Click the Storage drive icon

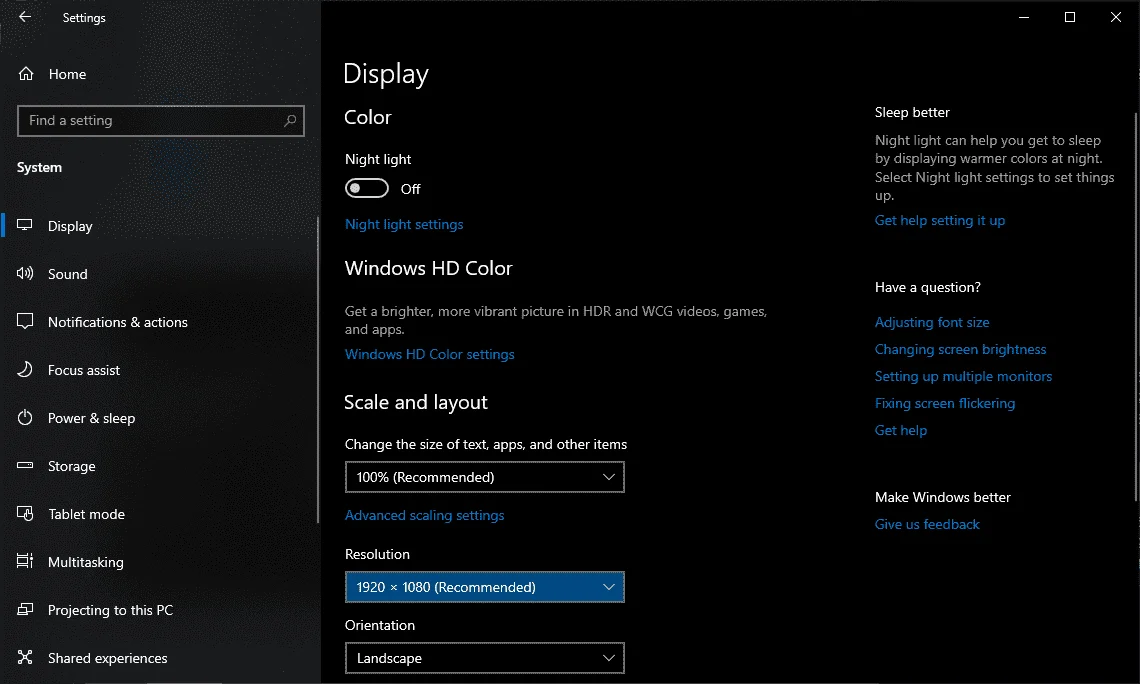[x=25, y=465]
